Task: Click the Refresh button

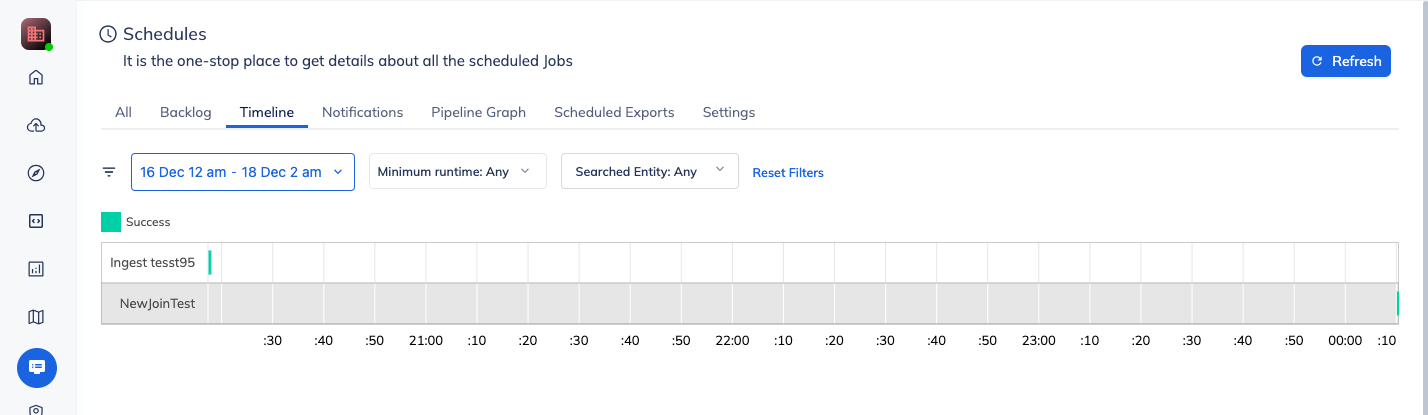Action: (x=1345, y=61)
